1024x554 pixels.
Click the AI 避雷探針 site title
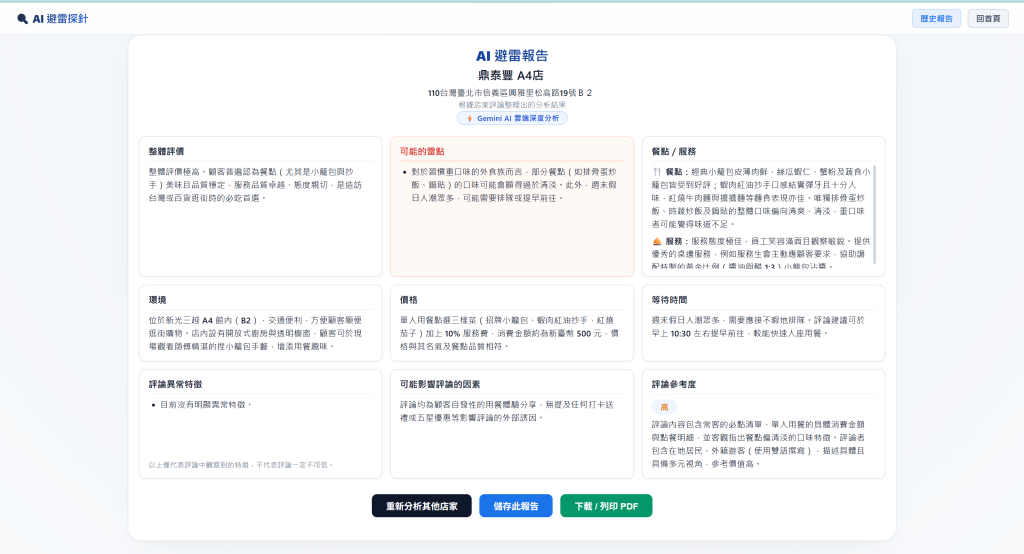click(60, 19)
